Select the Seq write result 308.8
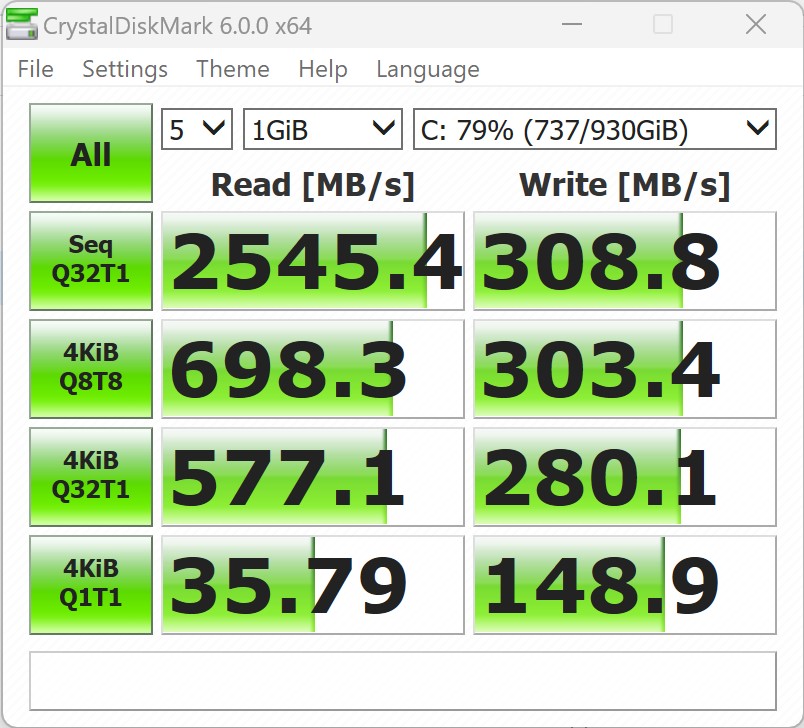The width and height of the screenshot is (804, 728). tap(625, 260)
